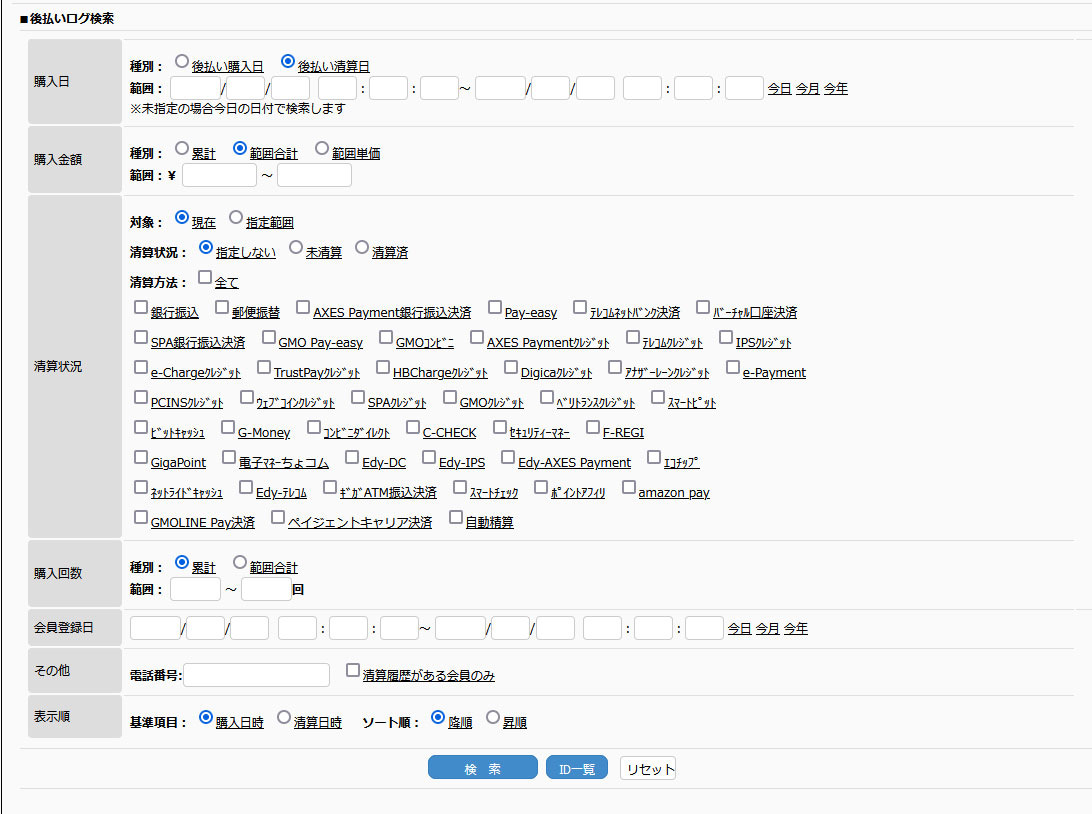Viewport: 1092px width, 814px height.
Task: Set settlement status to 清算済
Action: (362, 247)
